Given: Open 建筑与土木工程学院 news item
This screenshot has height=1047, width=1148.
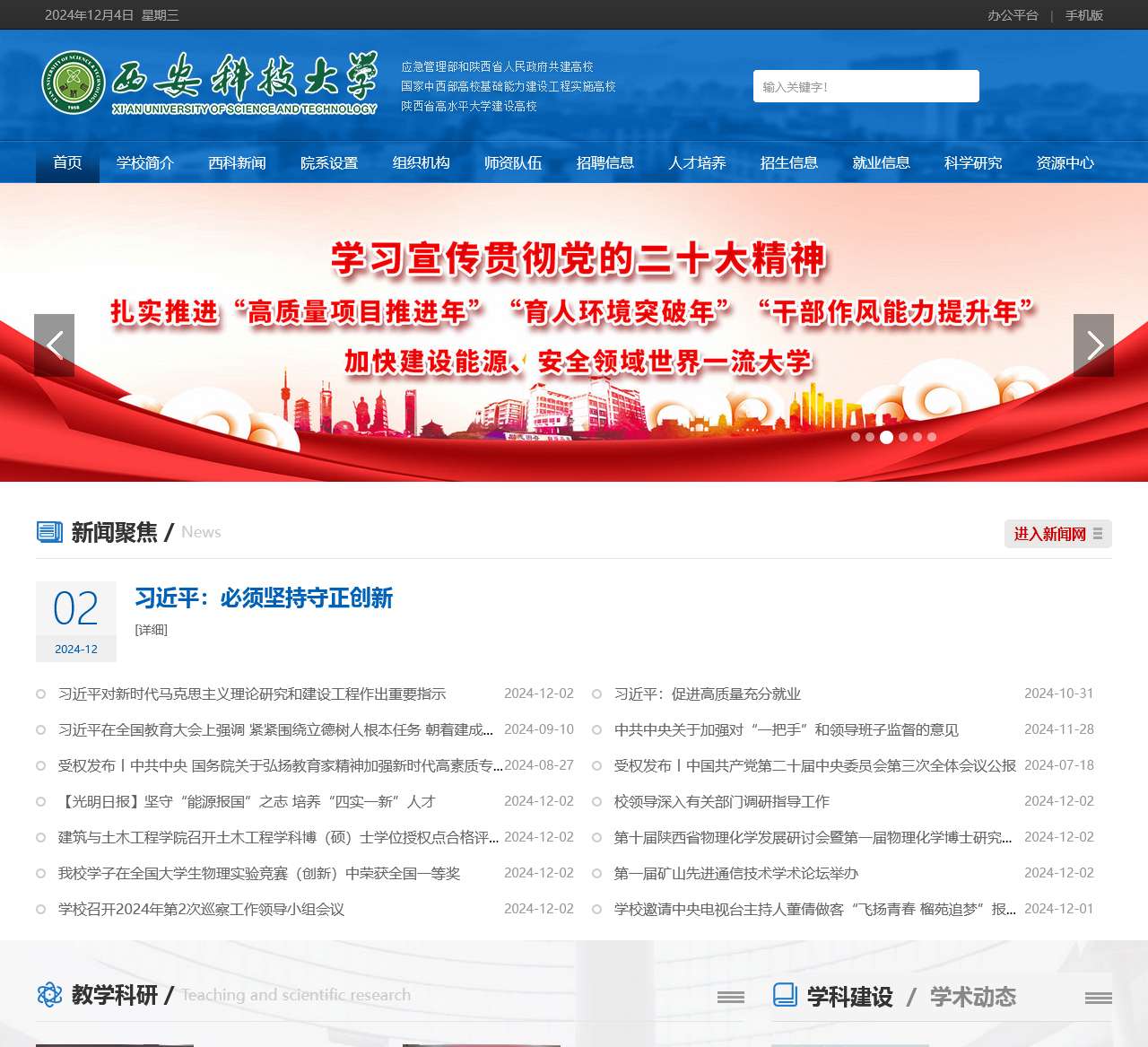Looking at the screenshot, I should point(278,837).
